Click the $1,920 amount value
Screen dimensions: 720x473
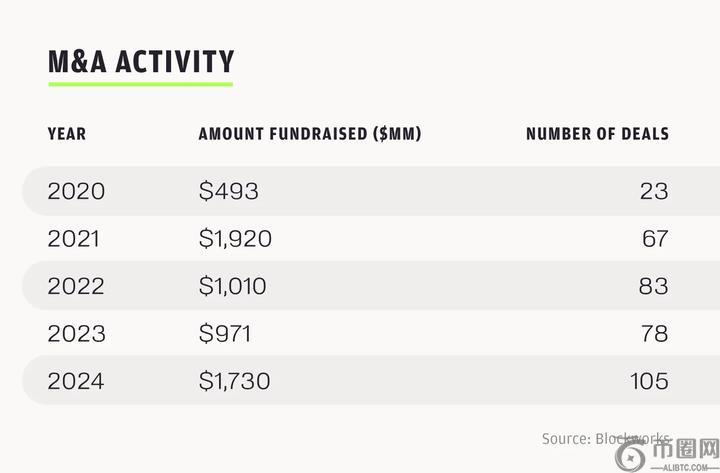235,239
